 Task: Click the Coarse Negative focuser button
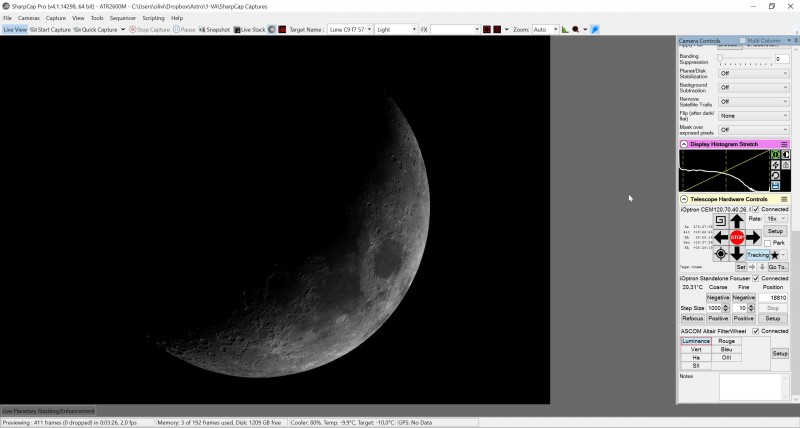coord(717,297)
